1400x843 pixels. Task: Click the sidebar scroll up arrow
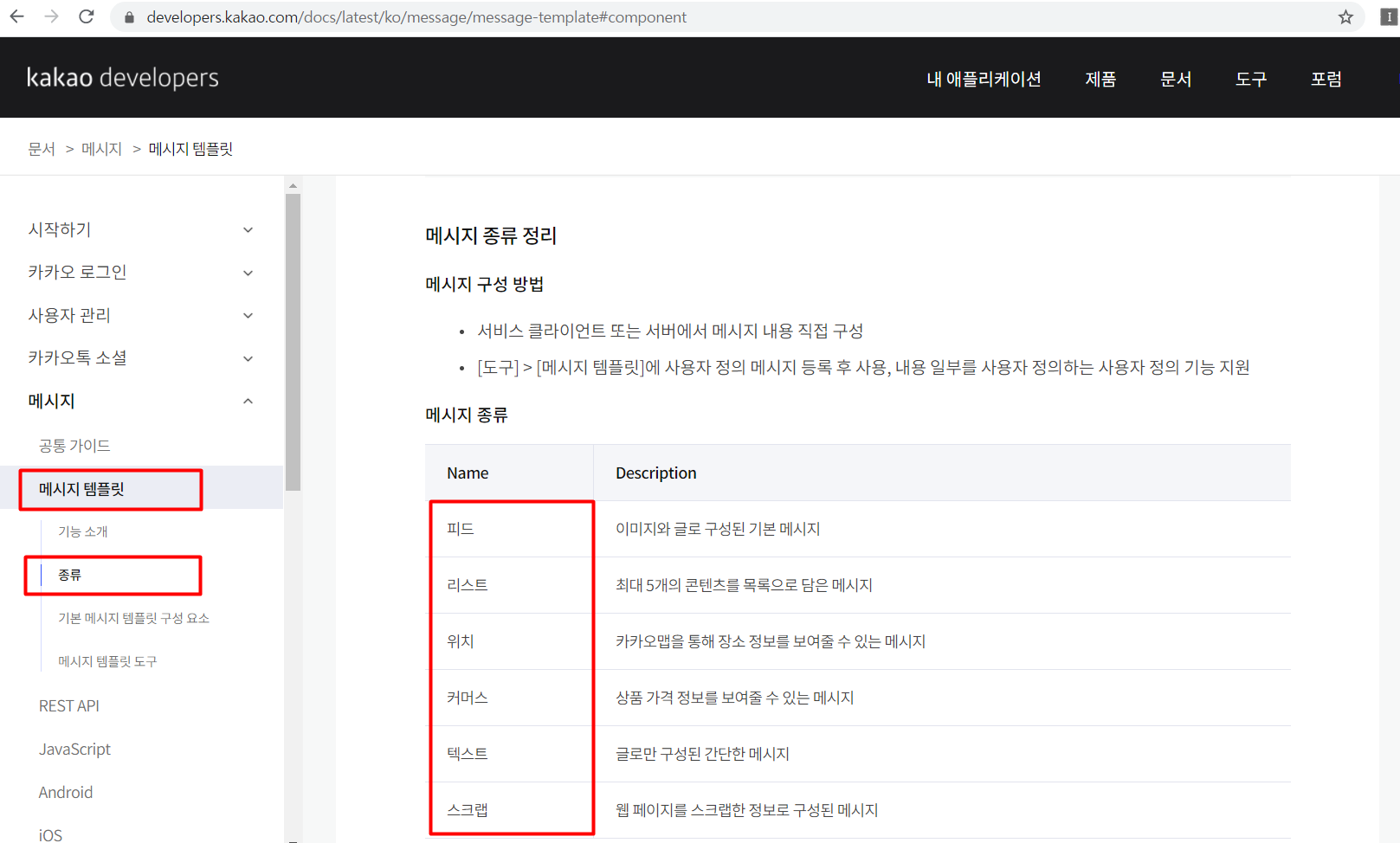click(x=293, y=185)
